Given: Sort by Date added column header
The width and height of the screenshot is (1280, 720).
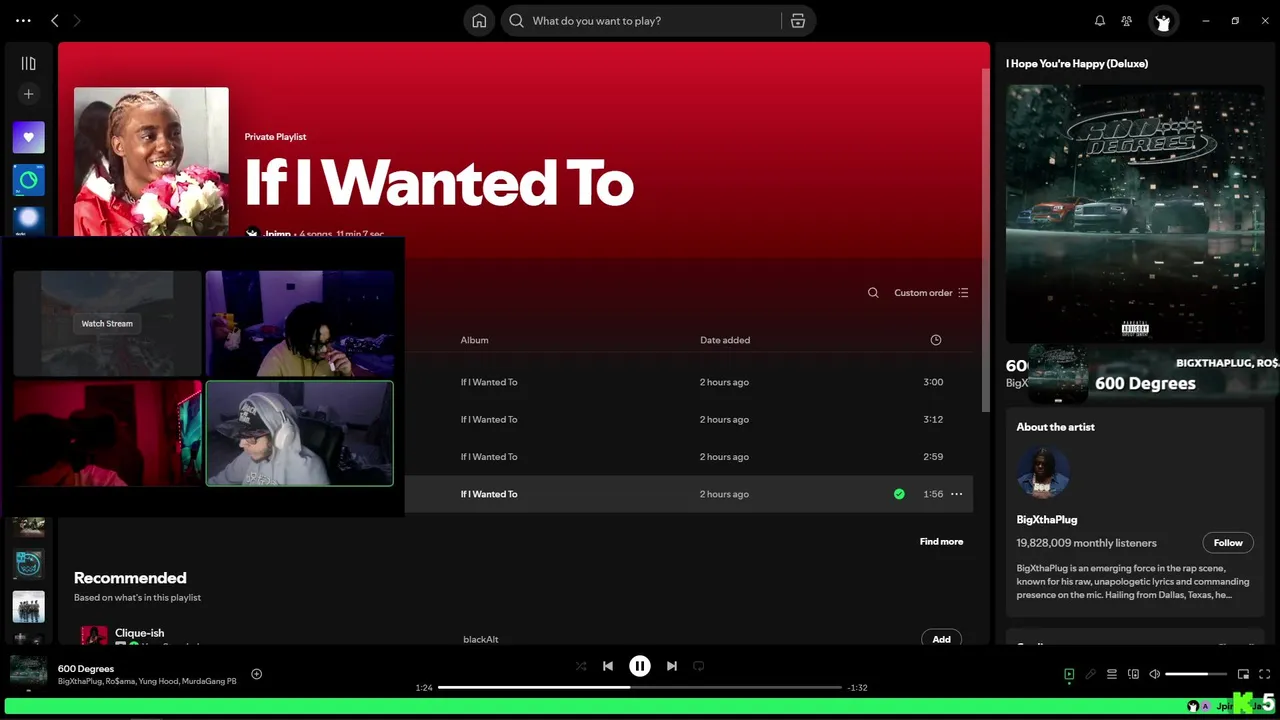Looking at the screenshot, I should [x=725, y=340].
